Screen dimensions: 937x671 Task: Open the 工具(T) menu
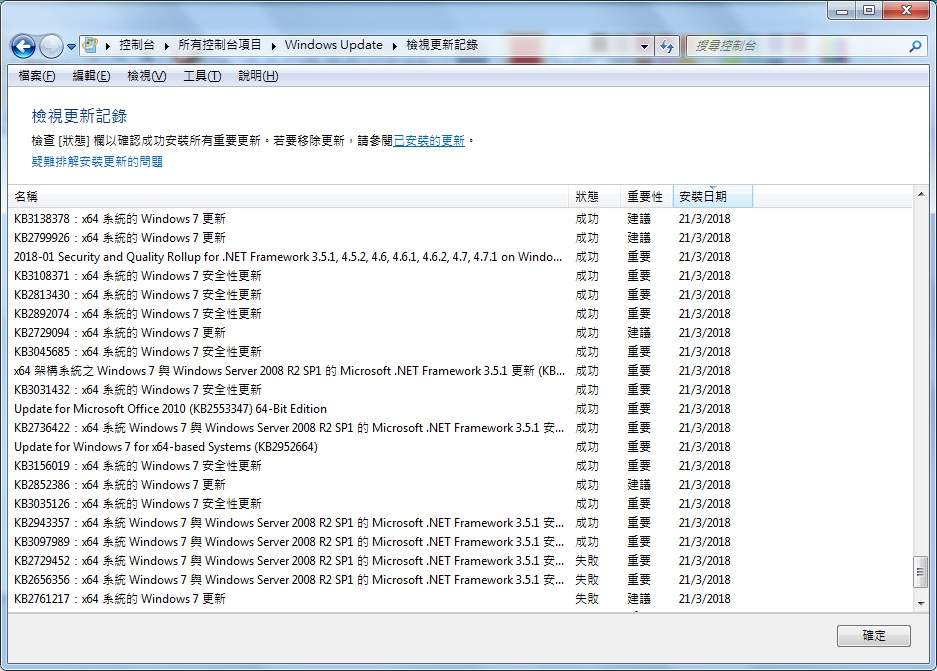tap(202, 76)
